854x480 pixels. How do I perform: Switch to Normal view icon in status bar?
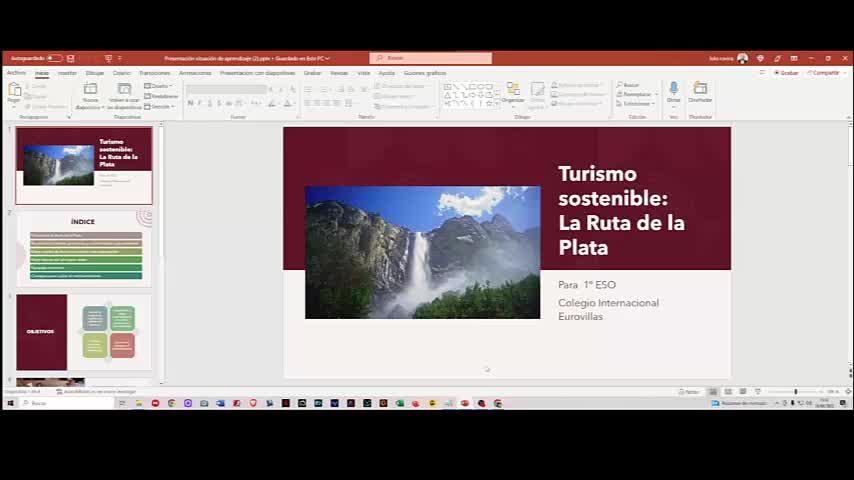713,392
